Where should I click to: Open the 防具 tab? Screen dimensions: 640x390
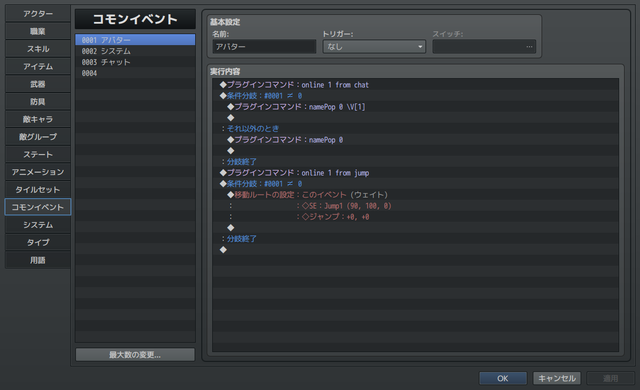pos(38,102)
